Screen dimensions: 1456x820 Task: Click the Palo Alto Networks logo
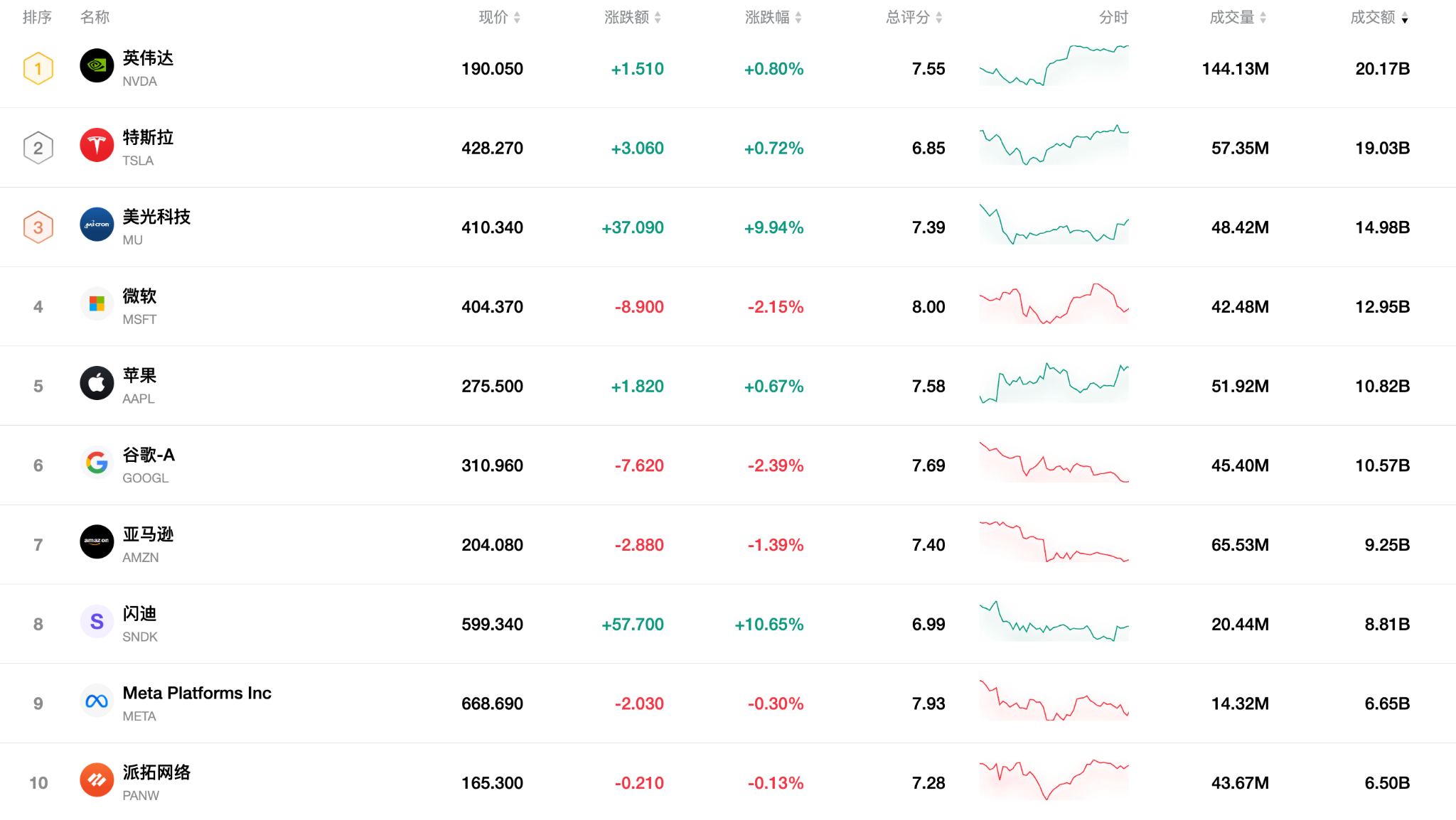(x=97, y=780)
